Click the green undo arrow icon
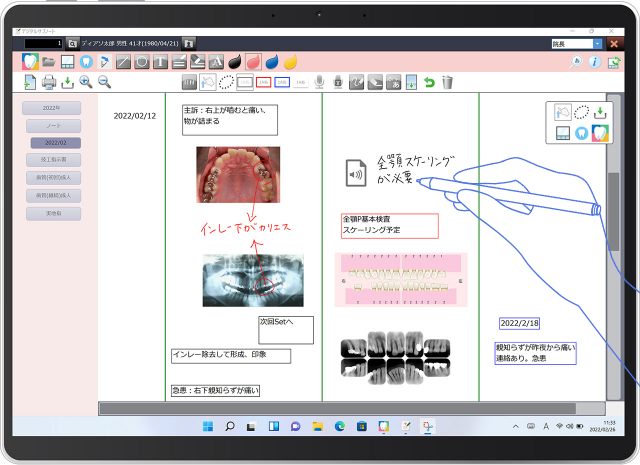 429,82
